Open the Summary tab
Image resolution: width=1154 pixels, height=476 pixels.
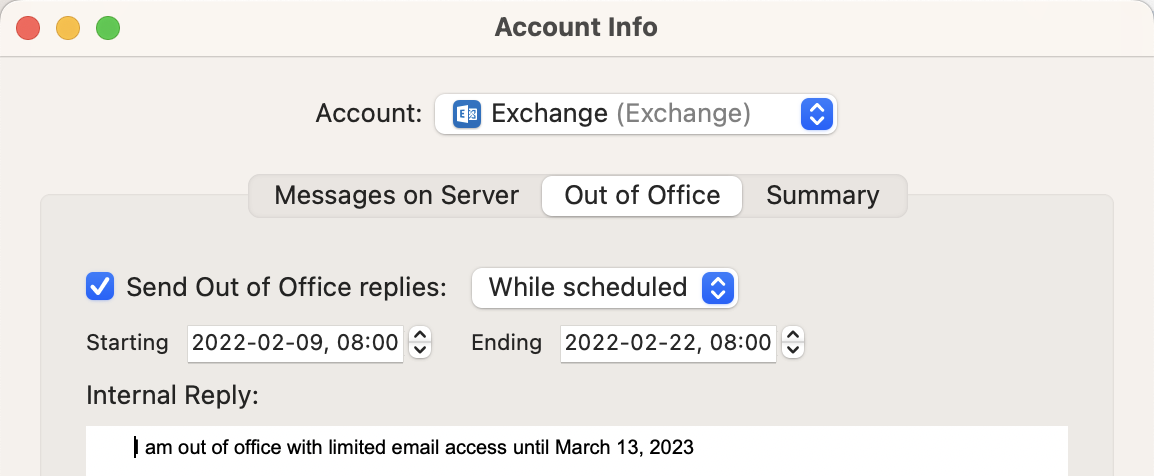[822, 195]
